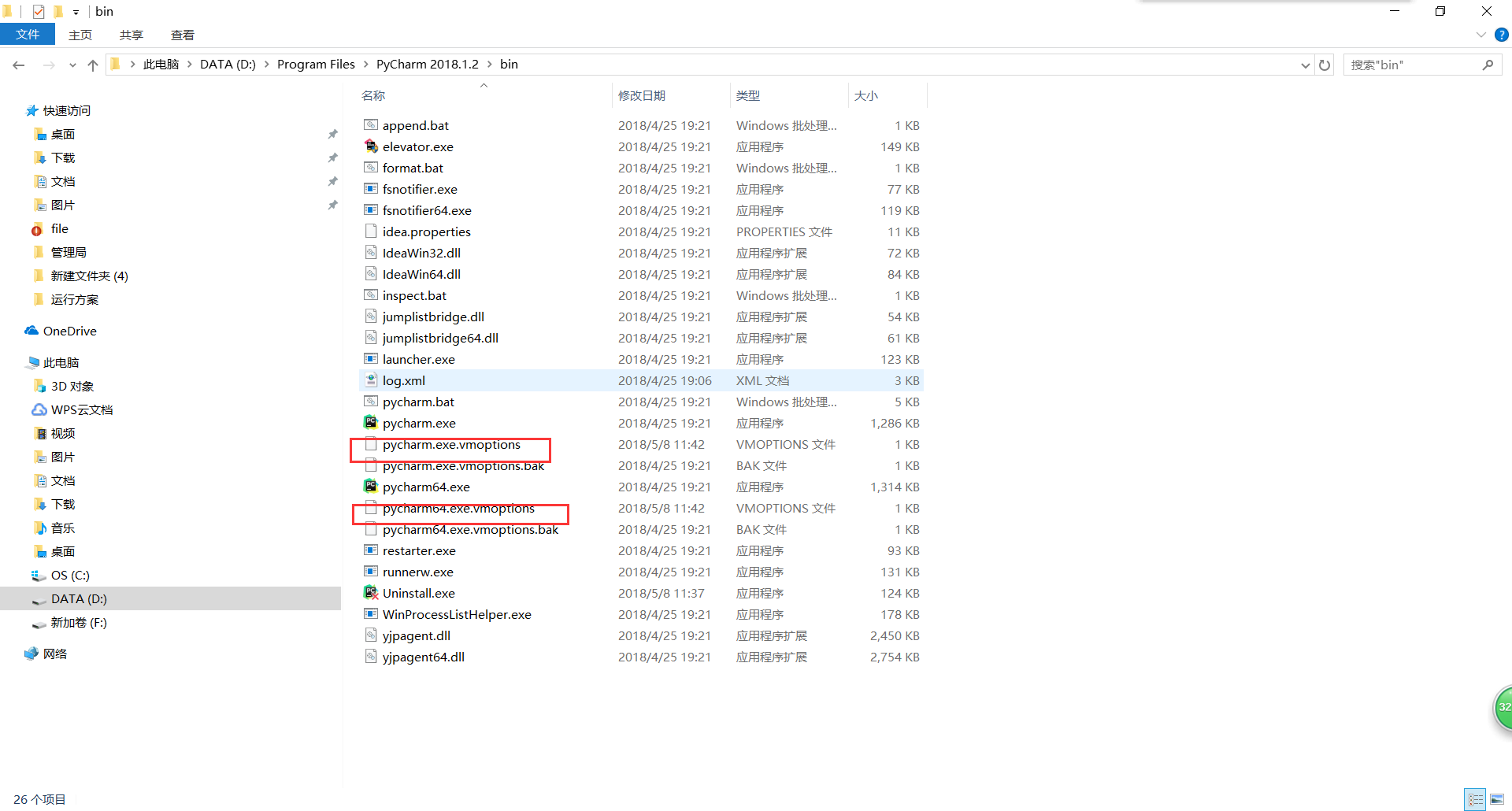Sort files by 修改日期 column
This screenshot has height=811, width=1512.
point(671,95)
